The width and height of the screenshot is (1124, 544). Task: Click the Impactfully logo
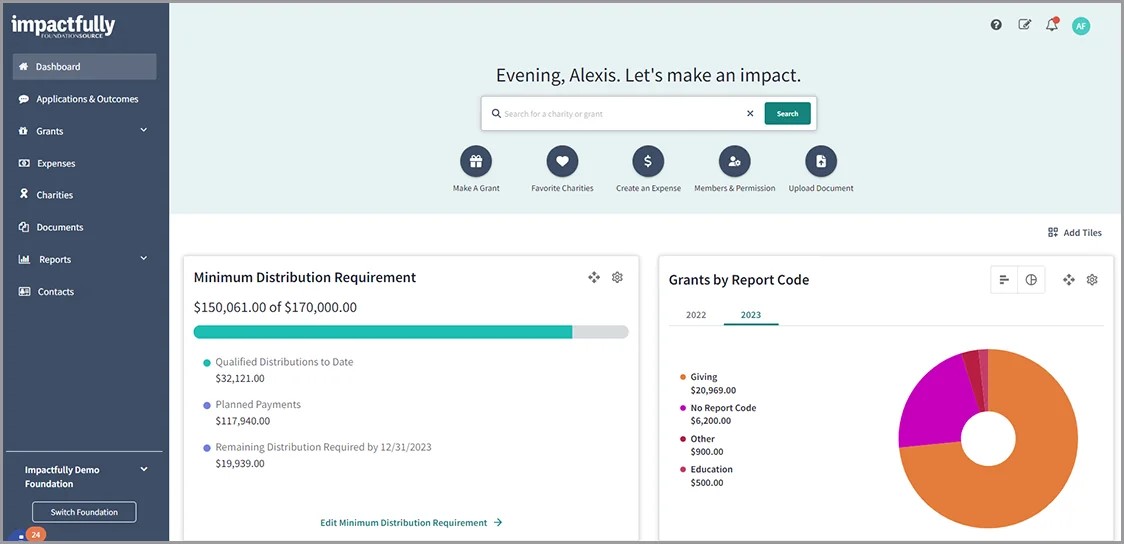pos(63,26)
